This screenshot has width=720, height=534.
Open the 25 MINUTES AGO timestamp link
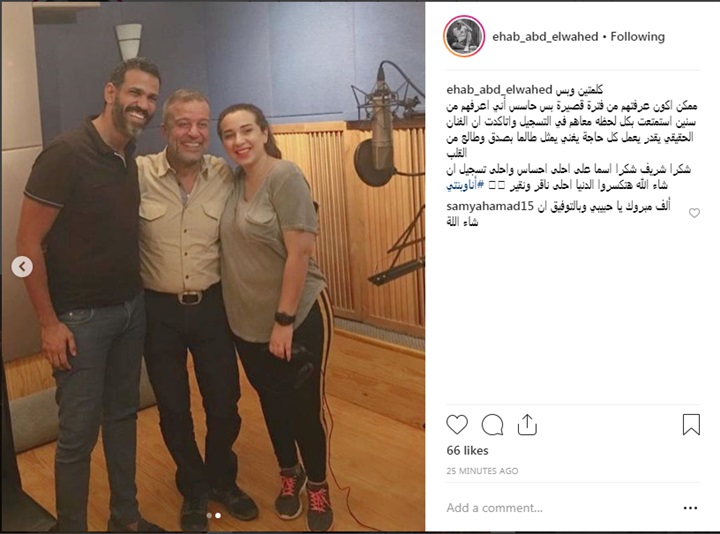(x=482, y=471)
